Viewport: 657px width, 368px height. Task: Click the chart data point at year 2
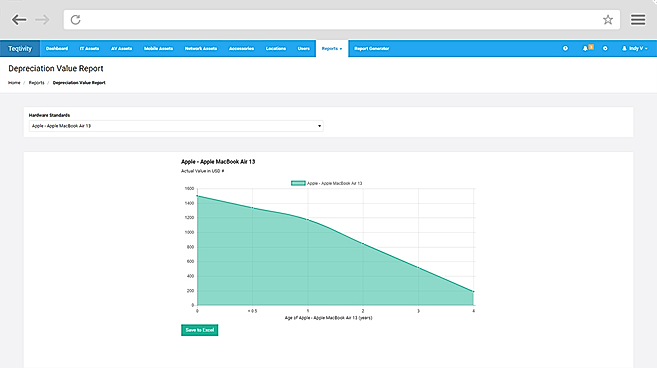pos(363,244)
